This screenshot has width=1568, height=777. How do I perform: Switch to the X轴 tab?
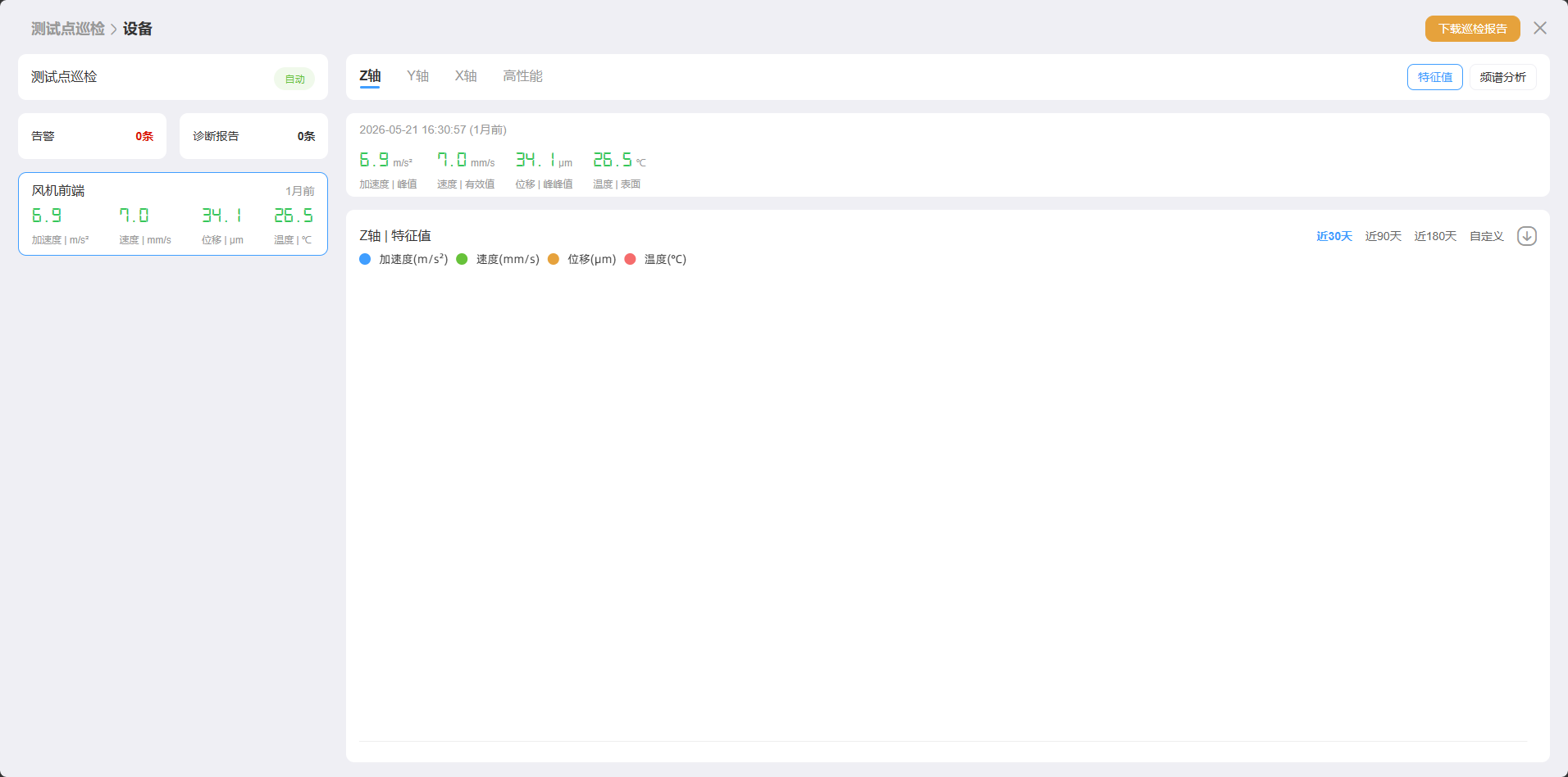[466, 76]
